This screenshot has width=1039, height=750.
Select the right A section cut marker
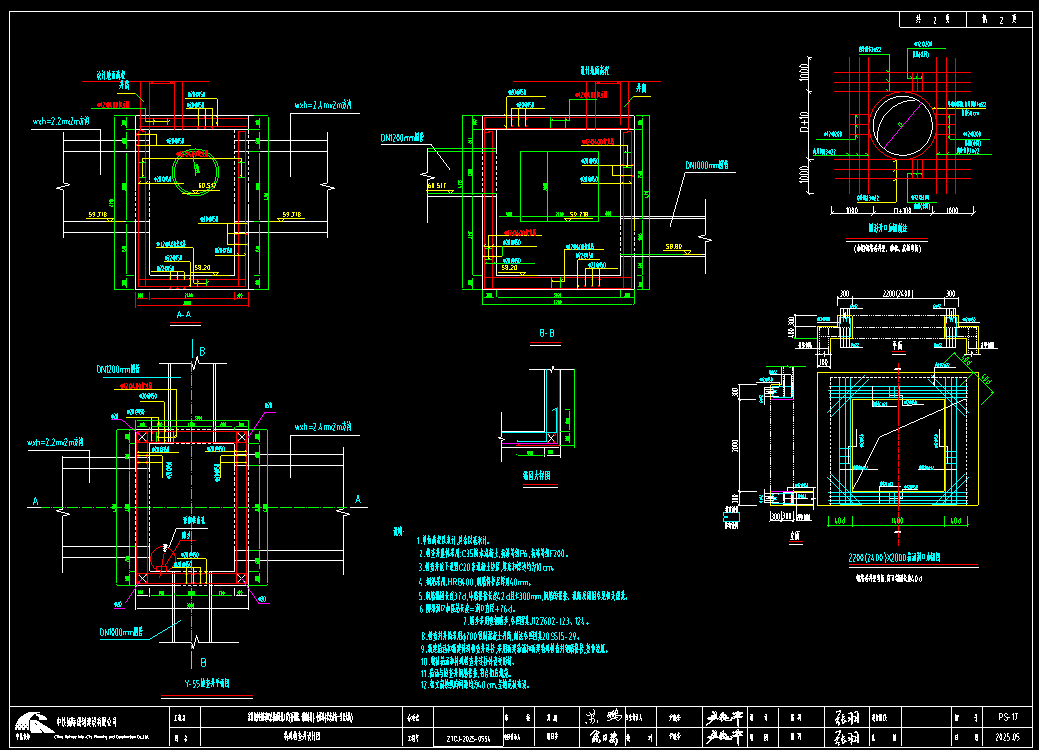(x=358, y=500)
